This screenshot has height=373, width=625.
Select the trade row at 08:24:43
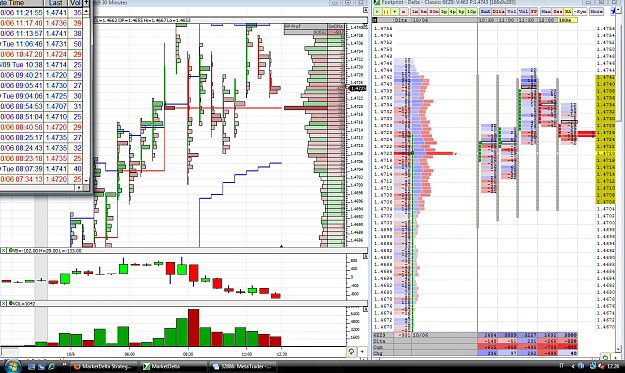click(41, 148)
